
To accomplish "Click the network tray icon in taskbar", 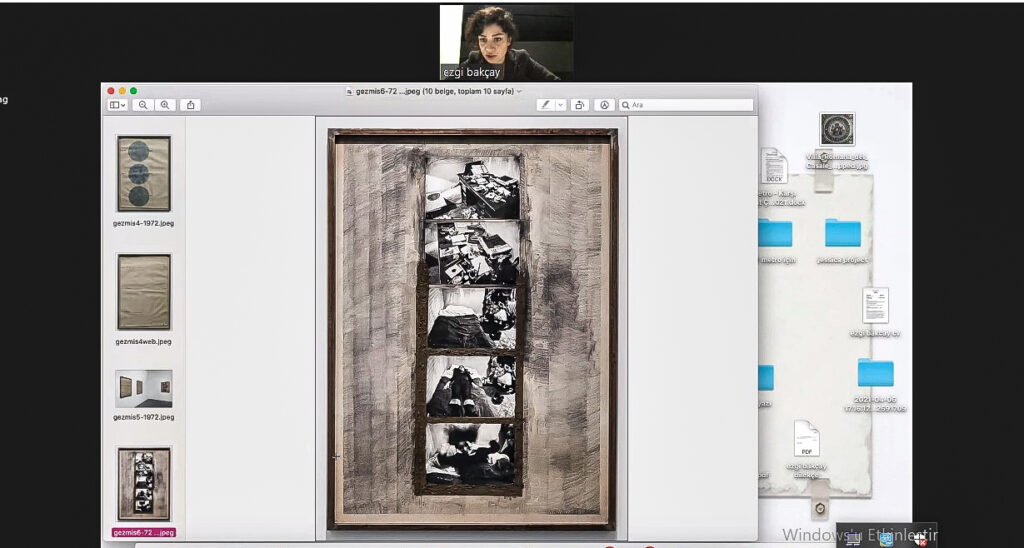I will [854, 540].
